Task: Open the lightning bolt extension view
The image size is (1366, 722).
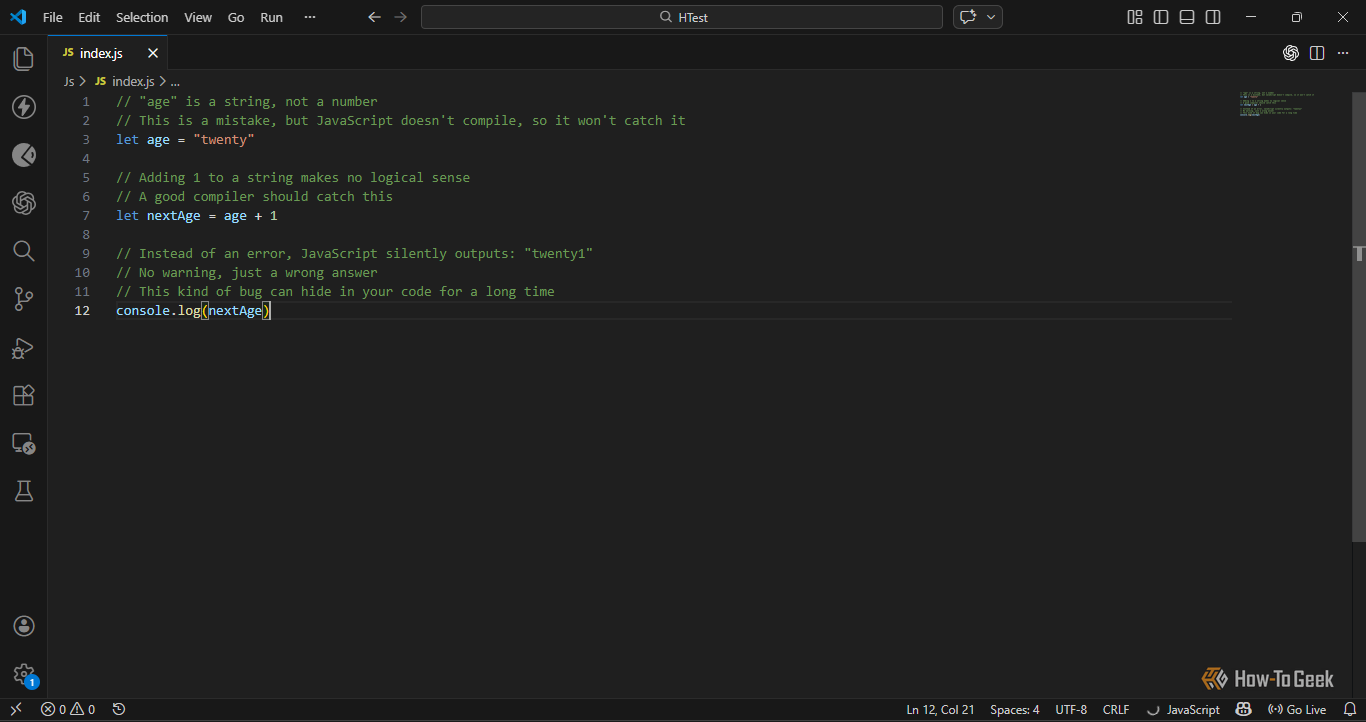Action: point(23,107)
